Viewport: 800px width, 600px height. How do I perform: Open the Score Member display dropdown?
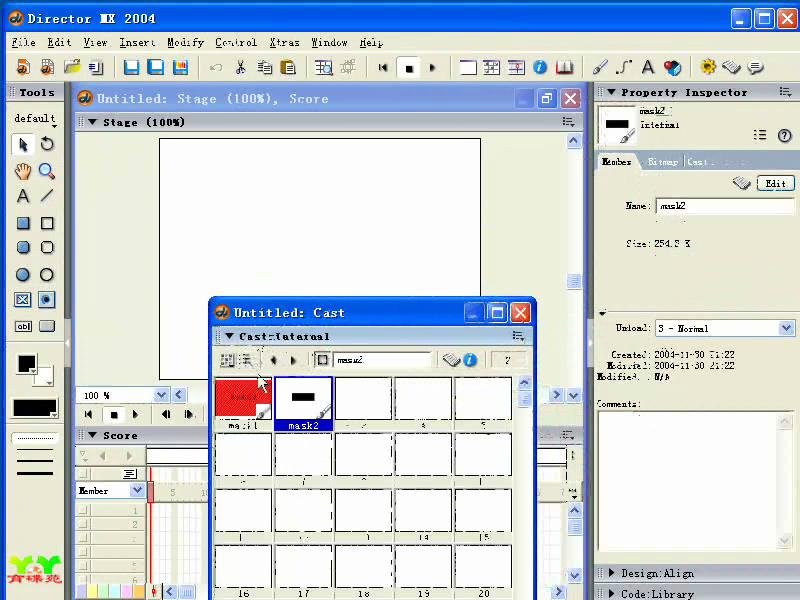[137, 490]
